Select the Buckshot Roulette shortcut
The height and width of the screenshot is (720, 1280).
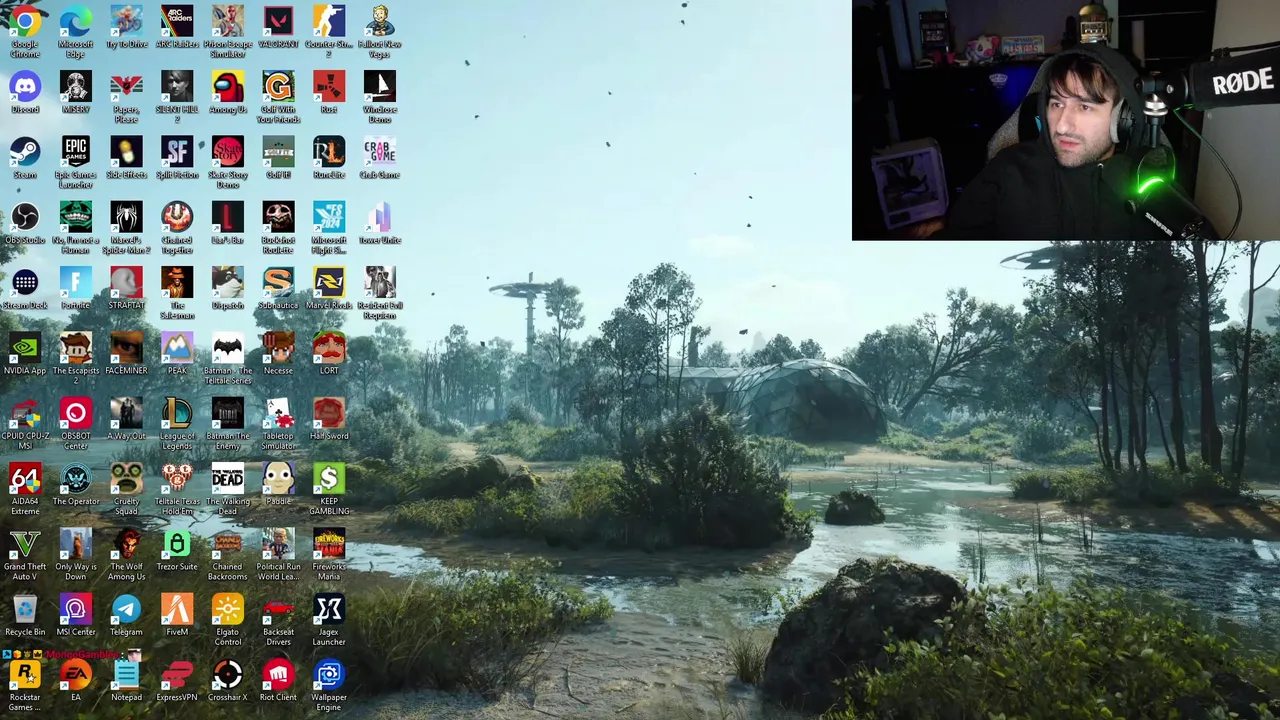click(278, 217)
